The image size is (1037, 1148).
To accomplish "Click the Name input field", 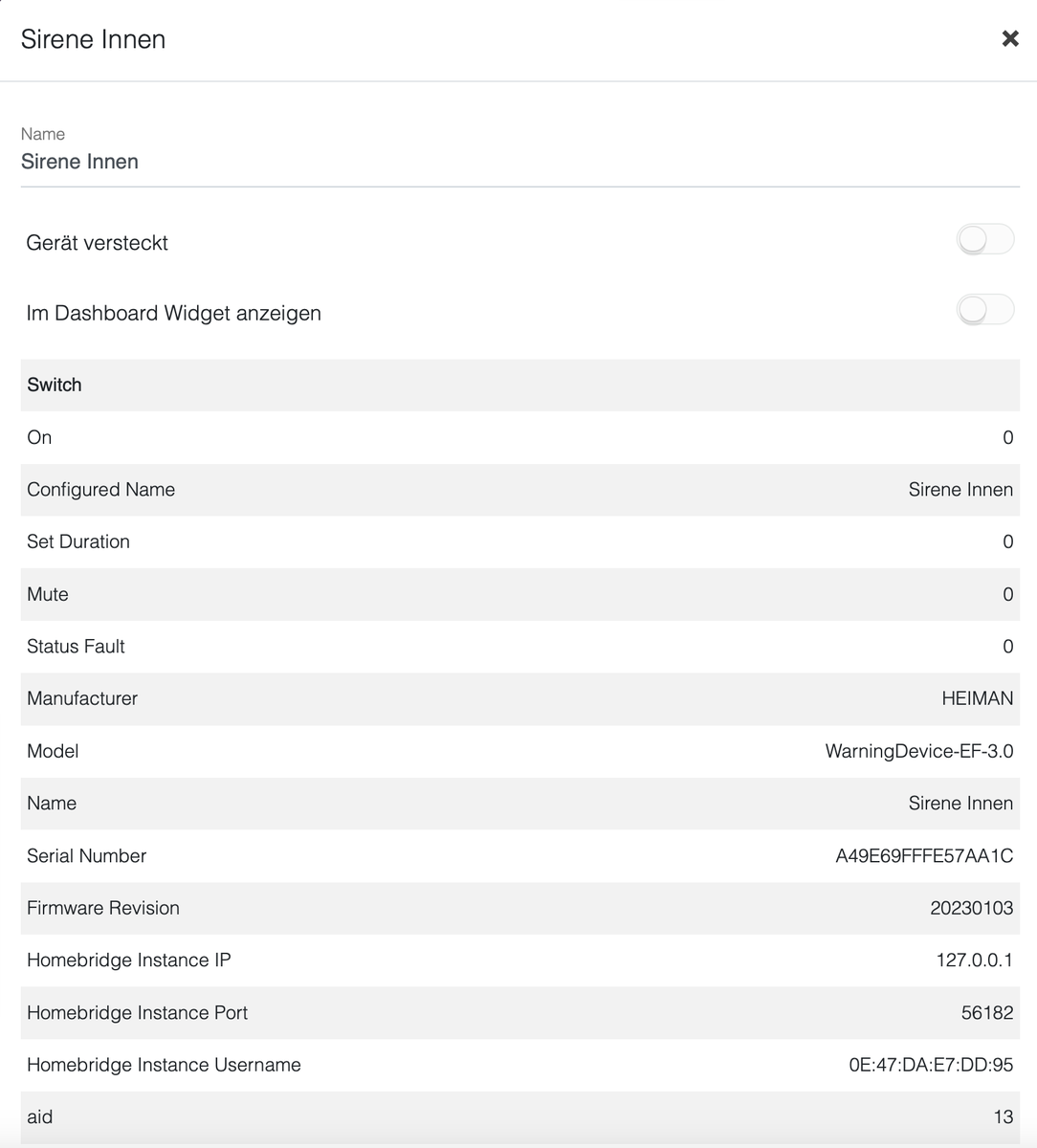I will pyautogui.click(x=519, y=162).
